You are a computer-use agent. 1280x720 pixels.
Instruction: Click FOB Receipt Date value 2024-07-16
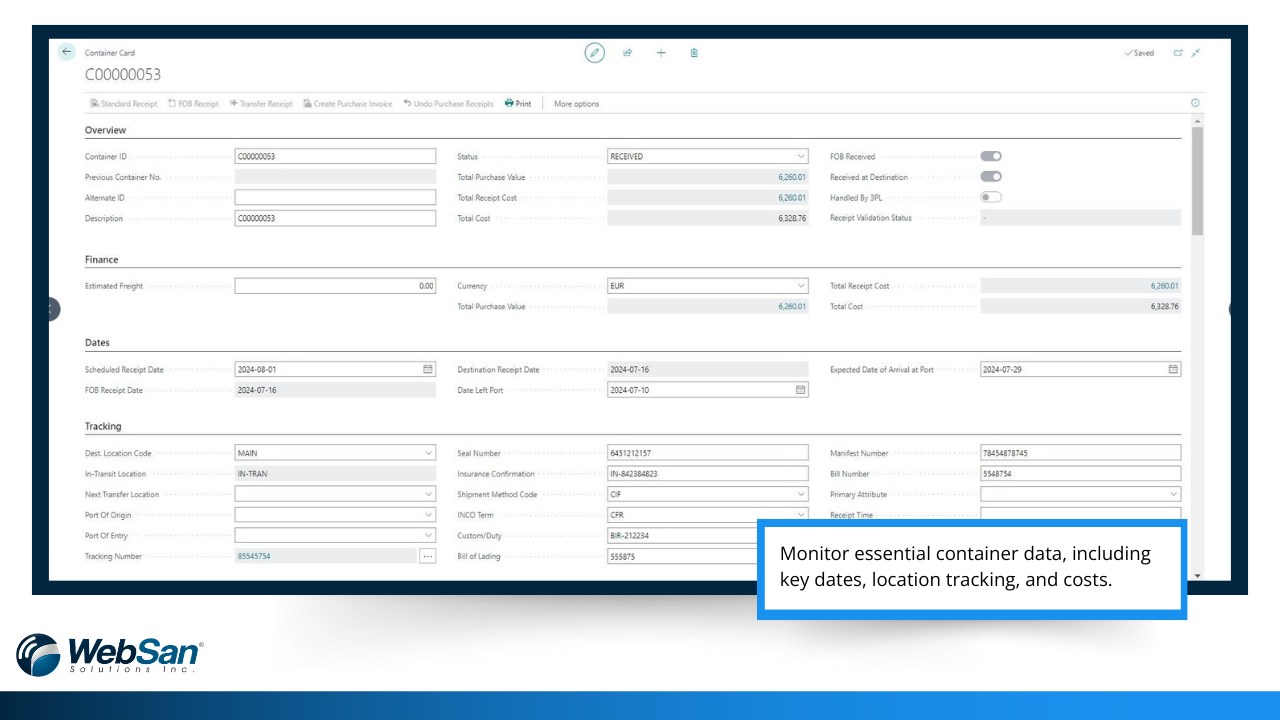[257, 390]
